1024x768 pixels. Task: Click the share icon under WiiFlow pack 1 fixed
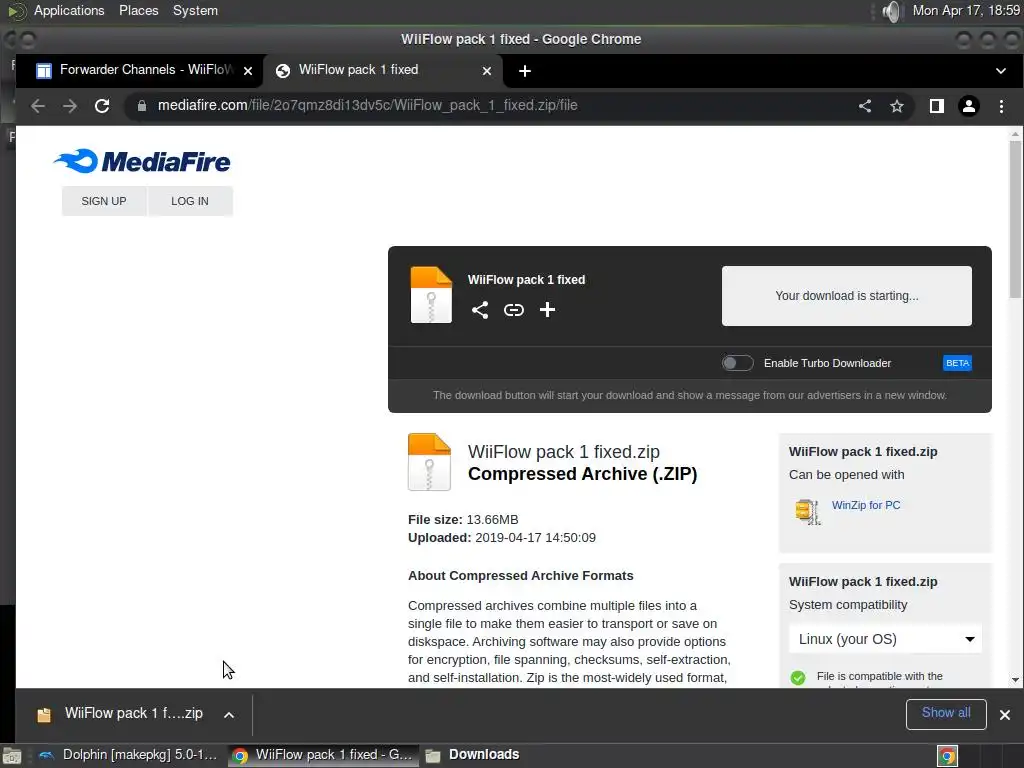click(x=480, y=310)
